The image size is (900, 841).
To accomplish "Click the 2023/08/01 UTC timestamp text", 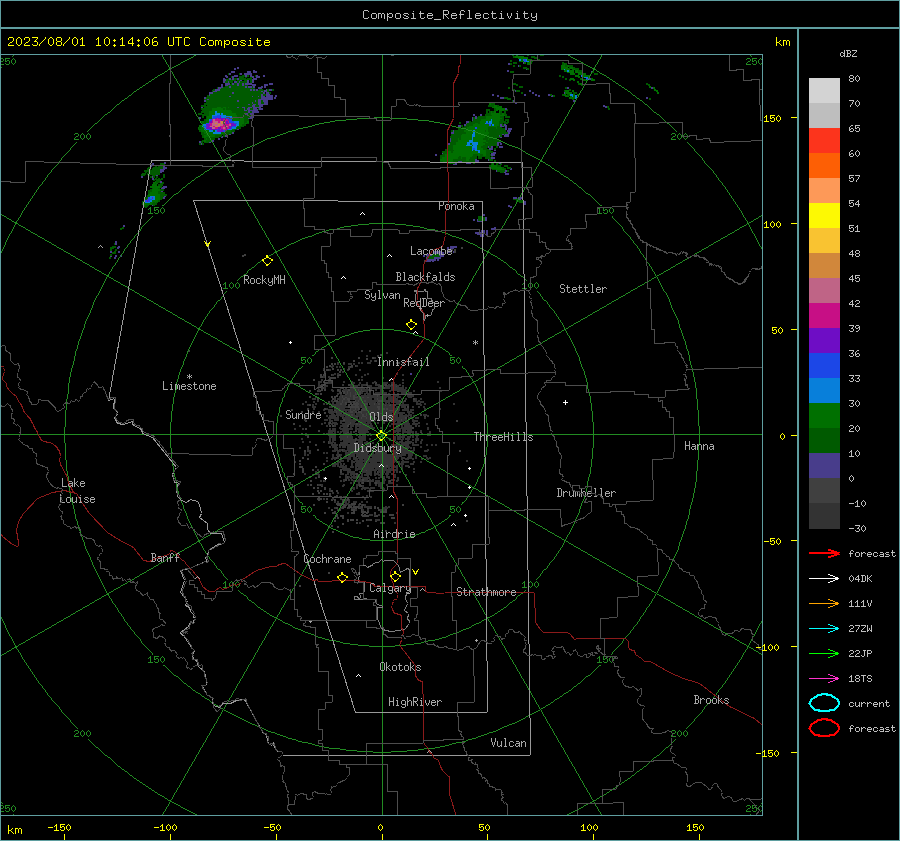I will [138, 42].
